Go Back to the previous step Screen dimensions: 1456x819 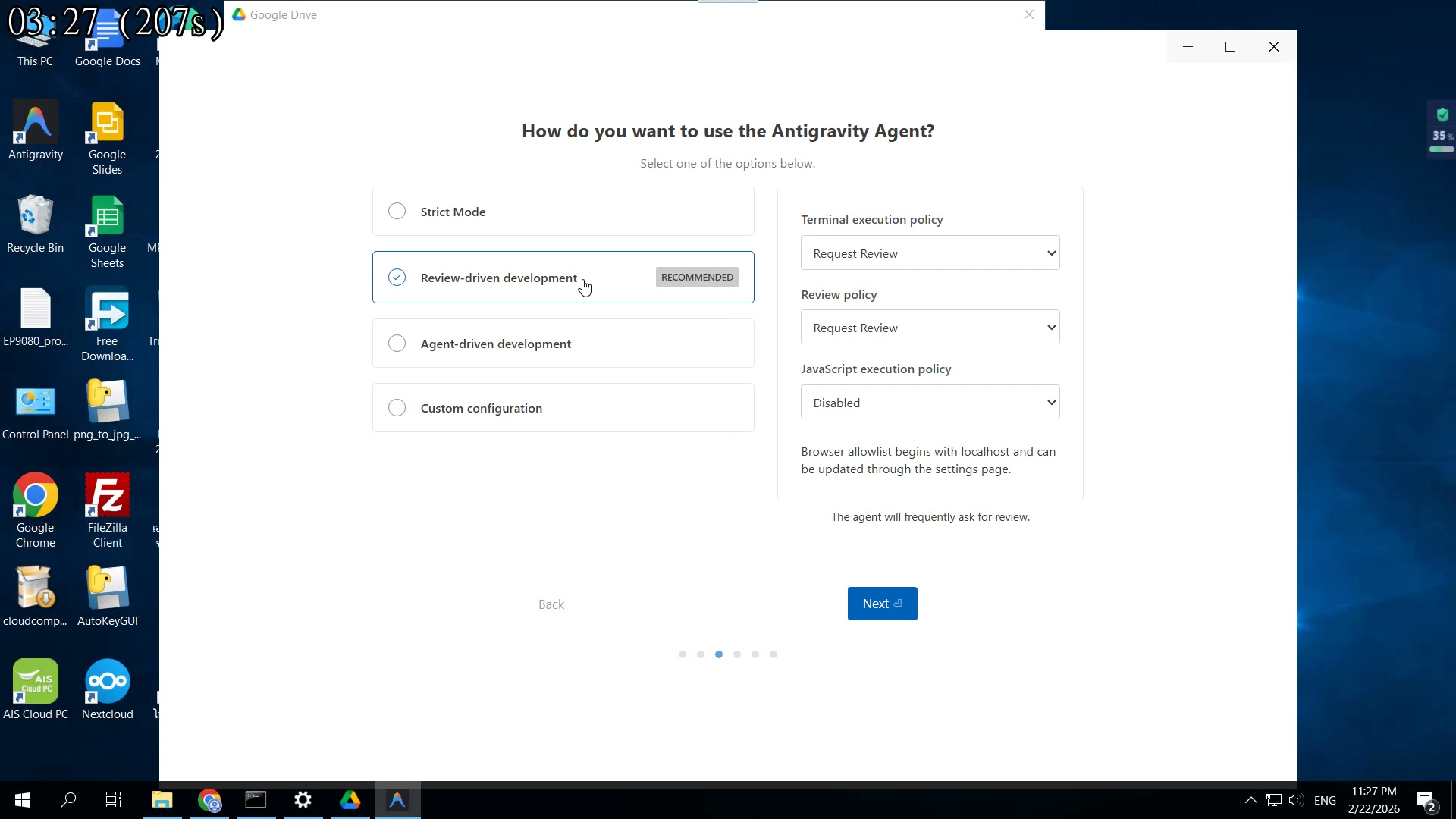[551, 604]
